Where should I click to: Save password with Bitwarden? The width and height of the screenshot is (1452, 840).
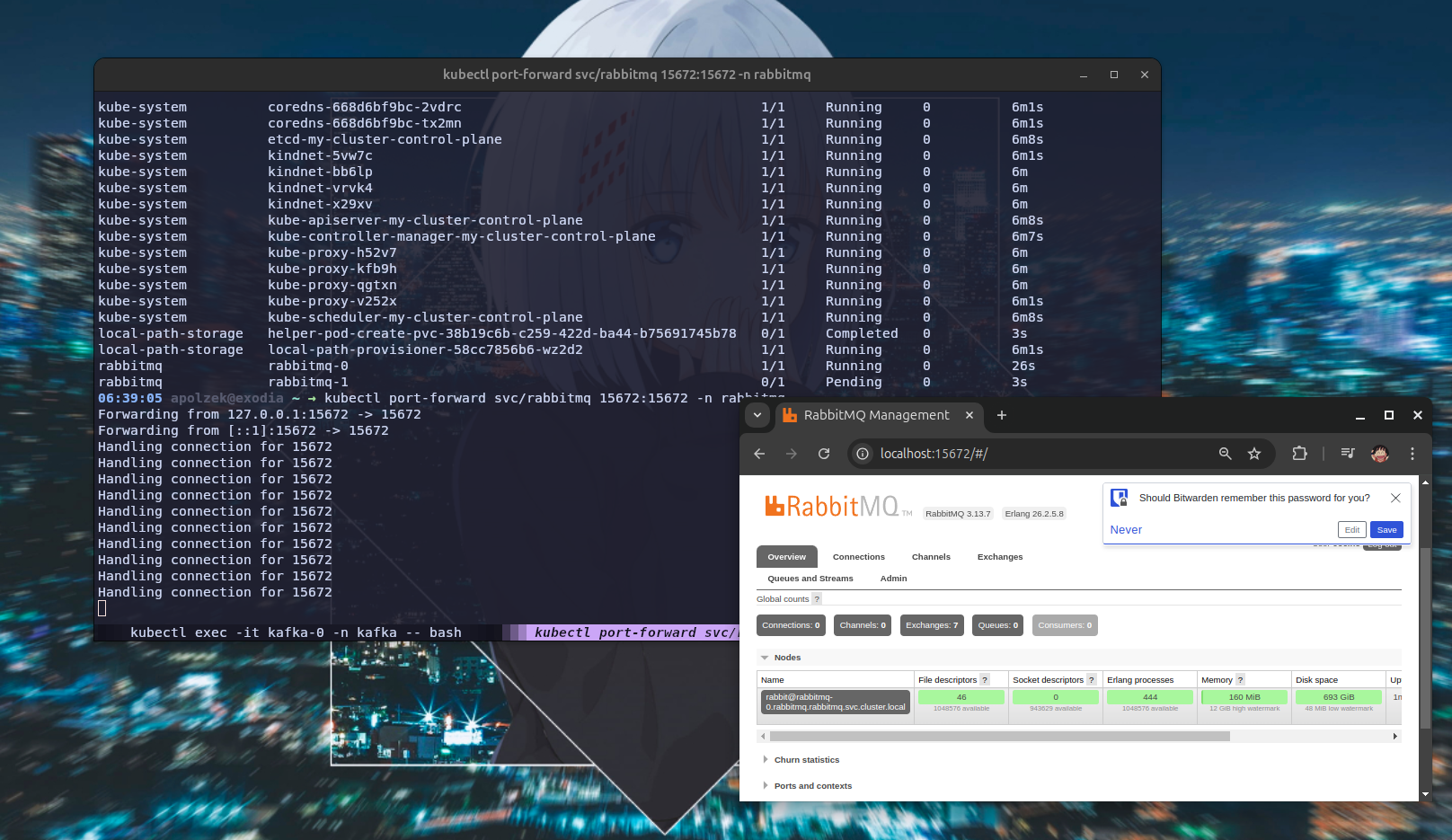(x=1387, y=530)
